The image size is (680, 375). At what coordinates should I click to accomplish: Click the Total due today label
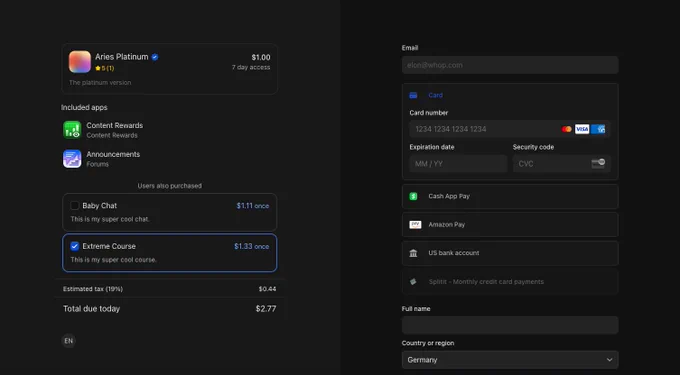point(92,309)
